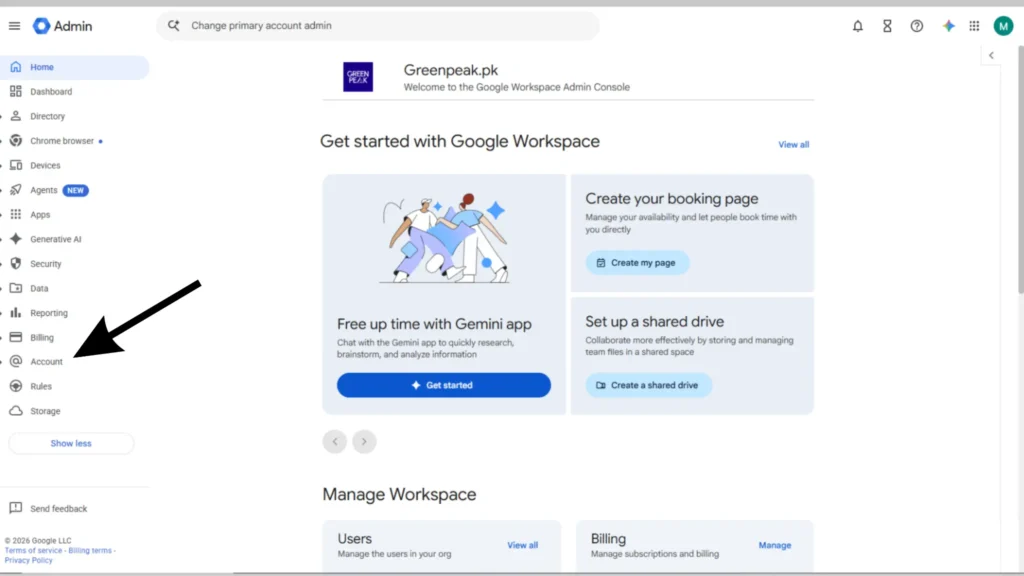Collapse the right side panel chevron
Screen dimensions: 1024x576
(x=991, y=56)
